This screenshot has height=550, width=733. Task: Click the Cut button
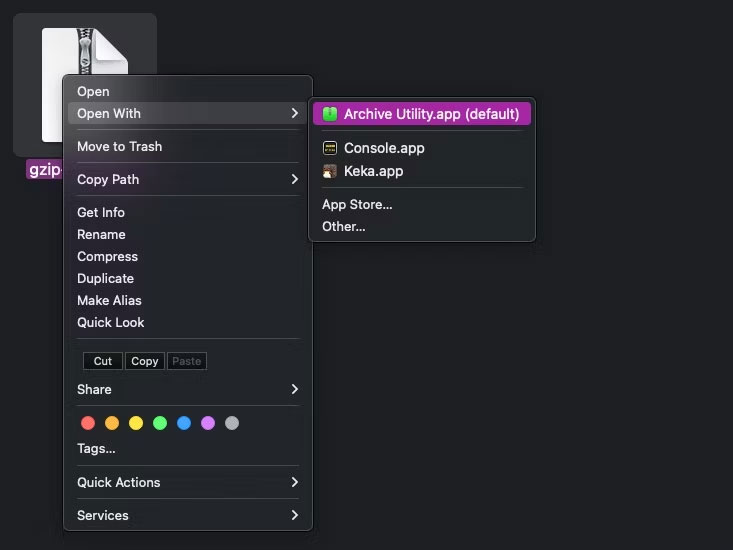103,361
